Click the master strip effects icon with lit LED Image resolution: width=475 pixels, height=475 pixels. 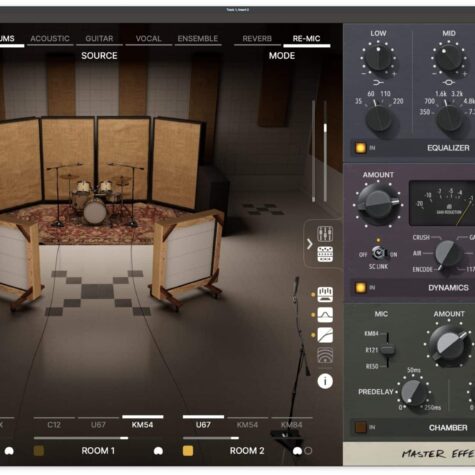click(325, 295)
